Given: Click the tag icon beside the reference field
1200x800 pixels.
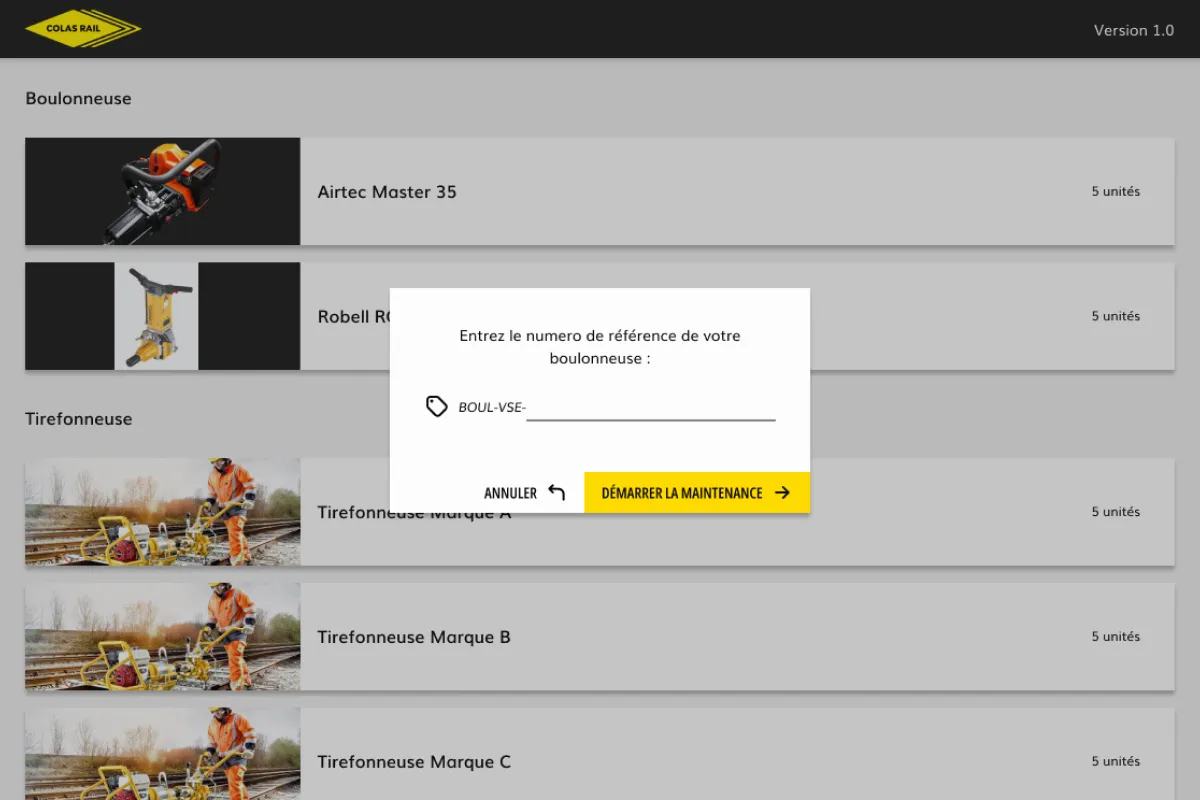Looking at the screenshot, I should (436, 406).
